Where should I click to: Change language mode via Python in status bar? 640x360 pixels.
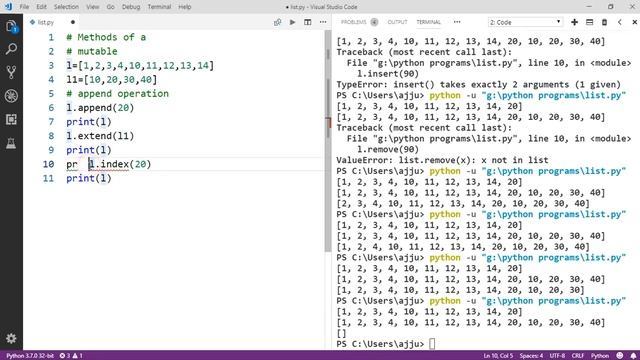tap(600, 356)
